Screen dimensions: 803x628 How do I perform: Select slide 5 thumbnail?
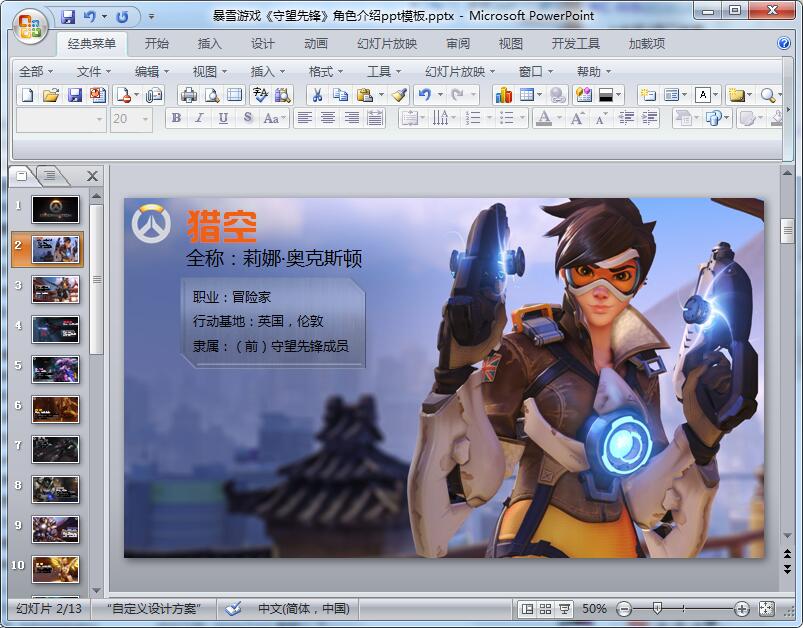click(x=55, y=369)
